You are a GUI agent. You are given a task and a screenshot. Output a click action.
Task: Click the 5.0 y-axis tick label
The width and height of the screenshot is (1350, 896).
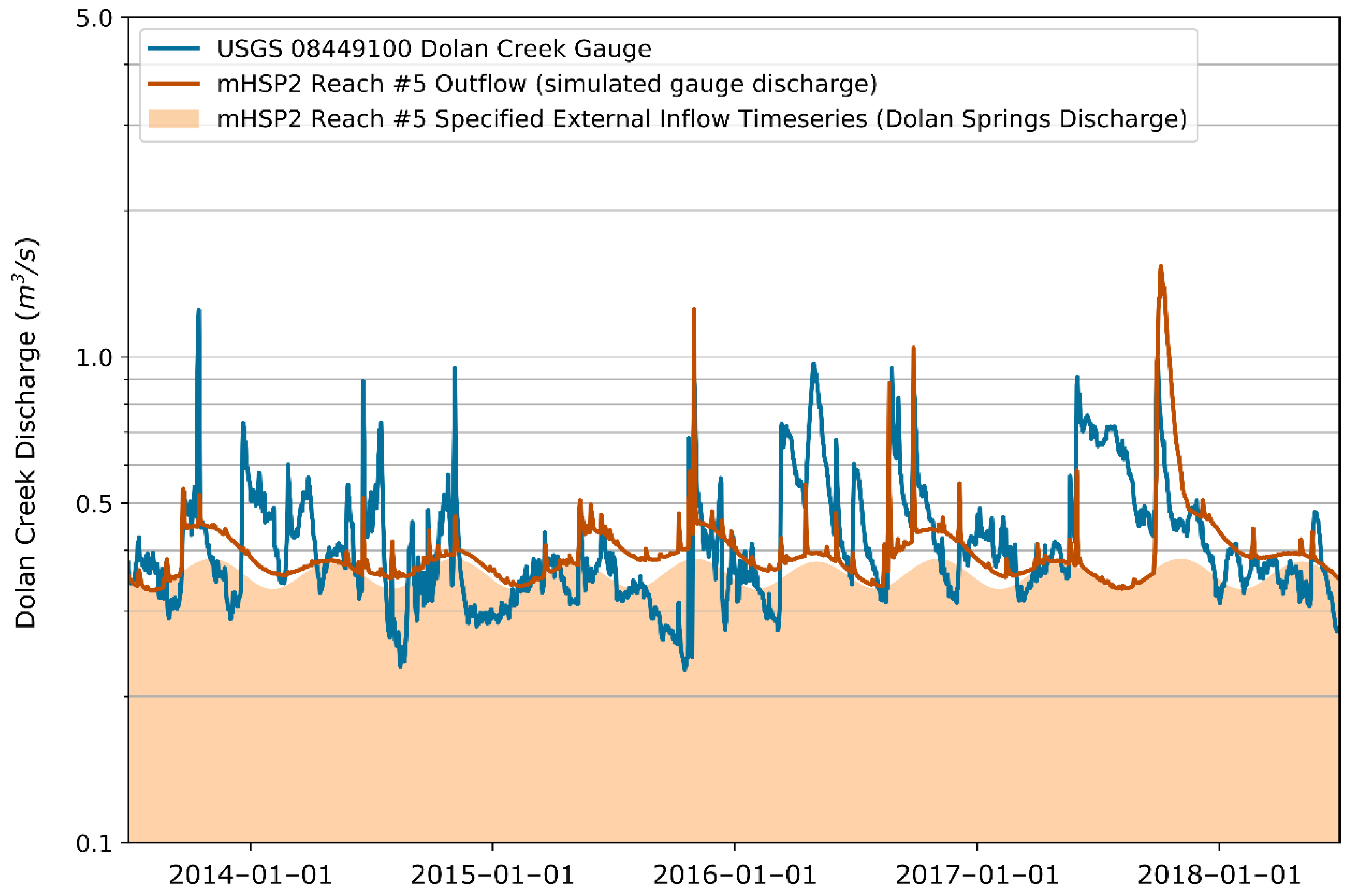click(x=94, y=18)
